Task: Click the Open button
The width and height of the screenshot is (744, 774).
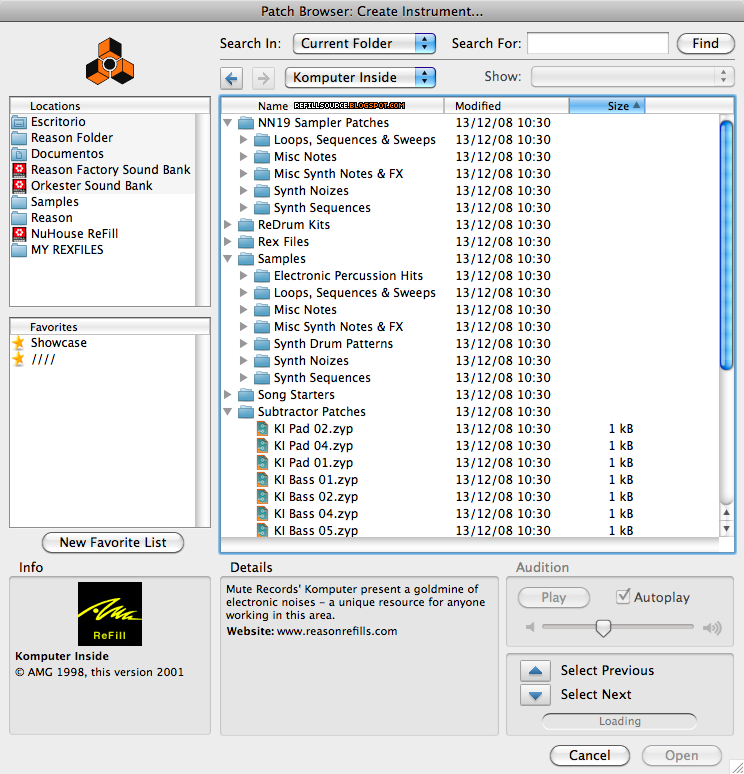Action: pyautogui.click(x=681, y=755)
